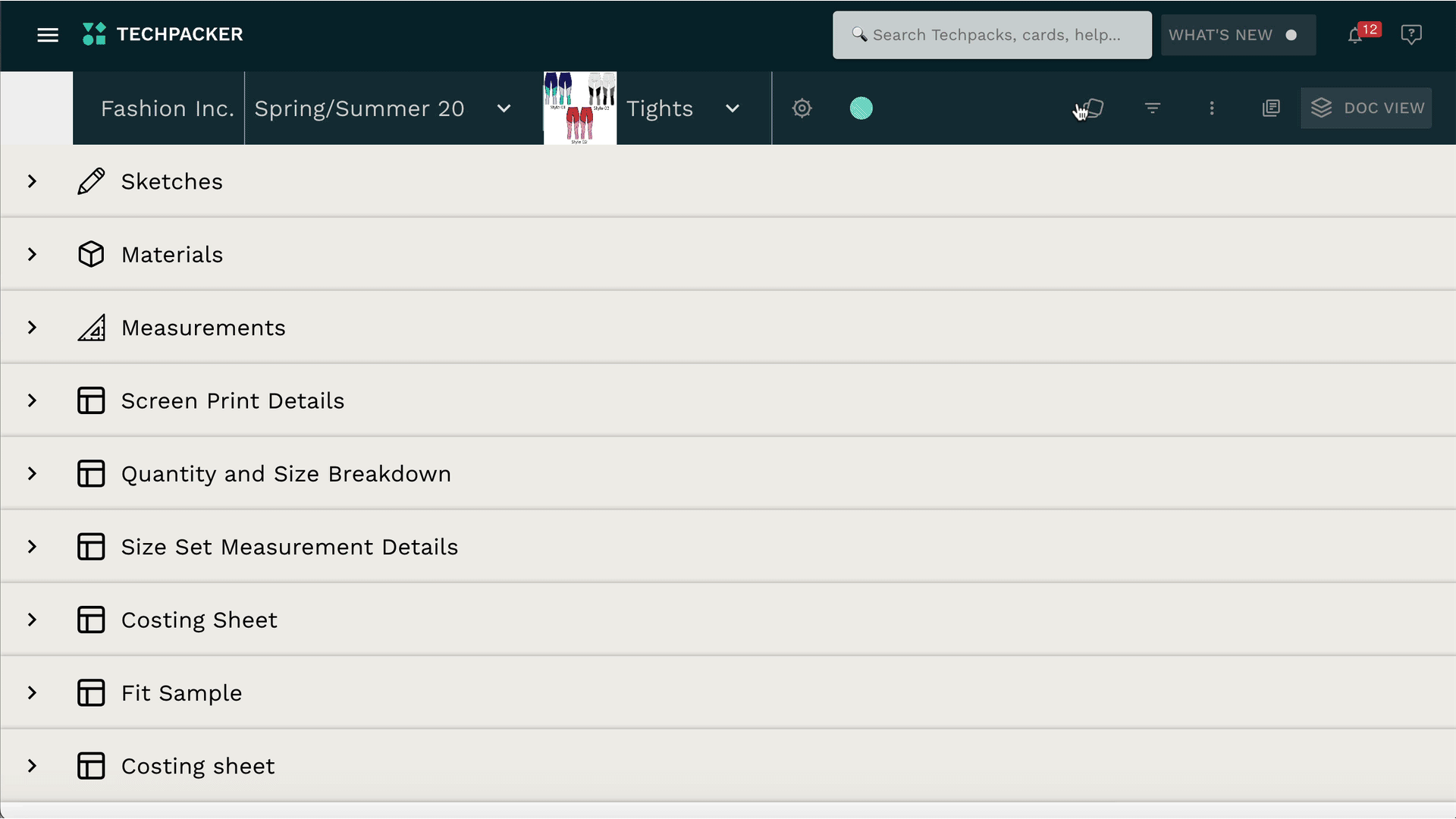The height and width of the screenshot is (819, 1456).
Task: Click the copy pages icon
Action: (1271, 108)
